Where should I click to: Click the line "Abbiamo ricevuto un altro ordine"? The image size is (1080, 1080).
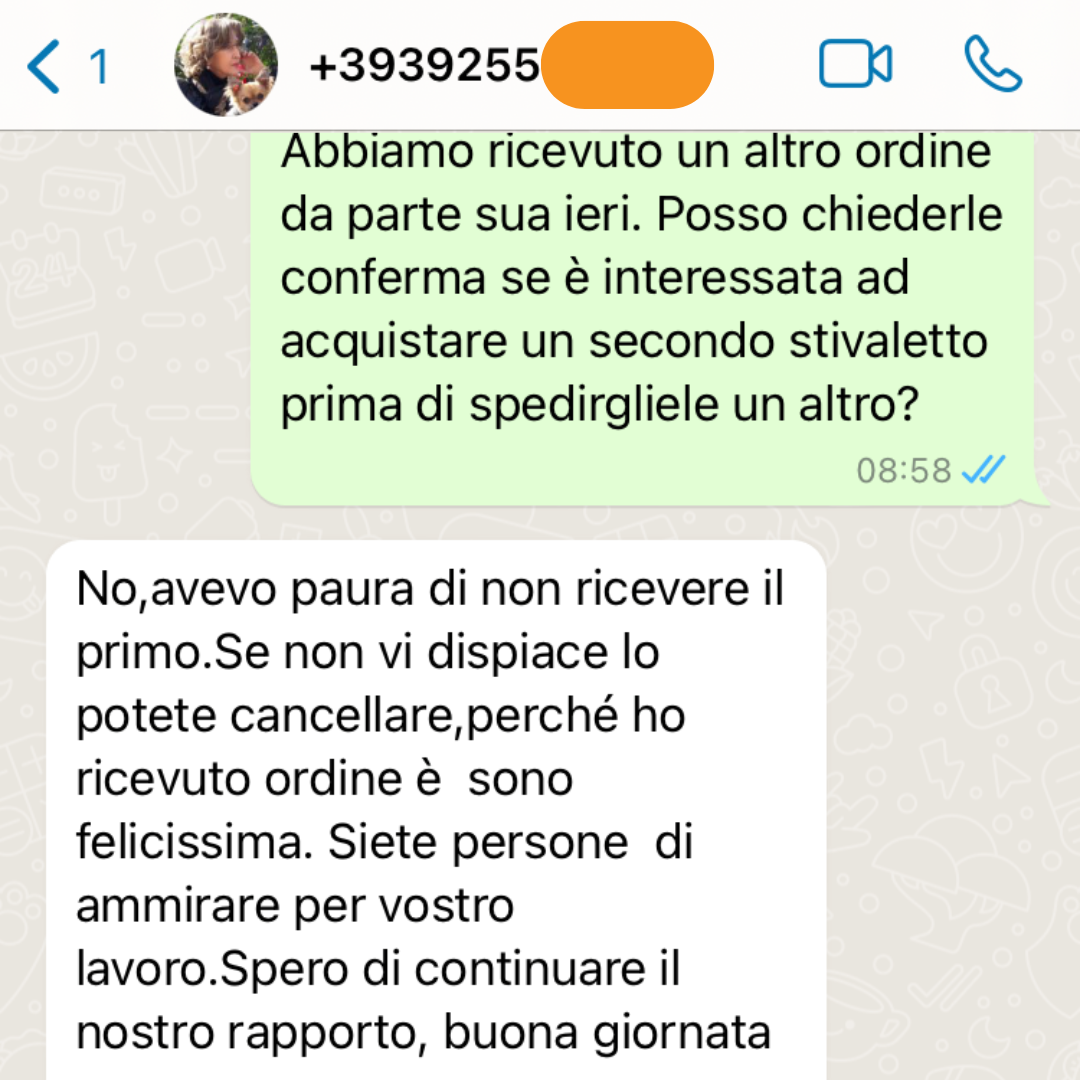636,152
